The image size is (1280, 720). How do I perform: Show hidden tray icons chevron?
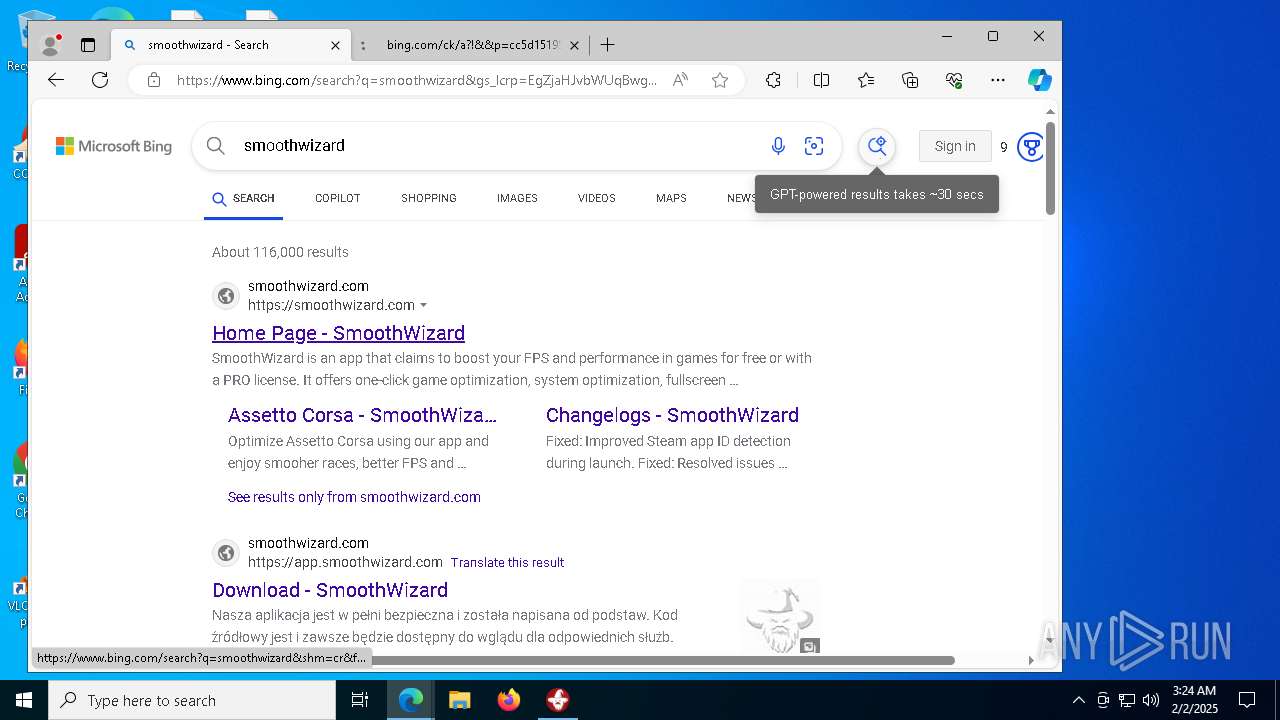click(1078, 700)
